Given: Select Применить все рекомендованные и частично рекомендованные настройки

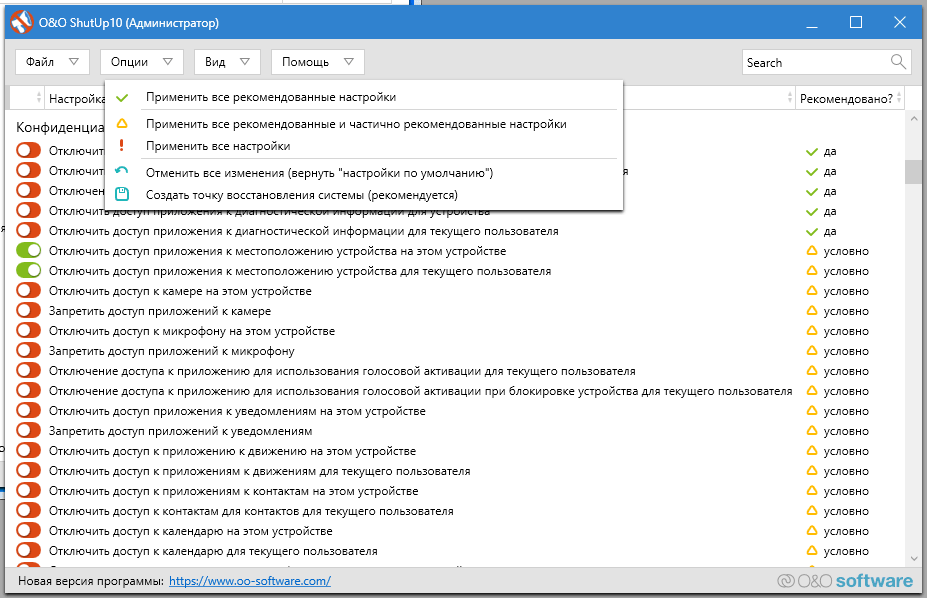Looking at the screenshot, I should click(x=364, y=124).
